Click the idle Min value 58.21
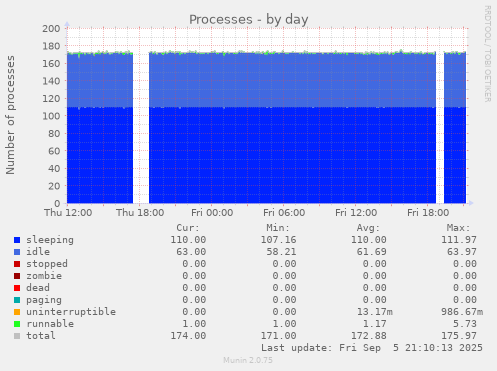This screenshot has width=497, height=371. point(281,252)
